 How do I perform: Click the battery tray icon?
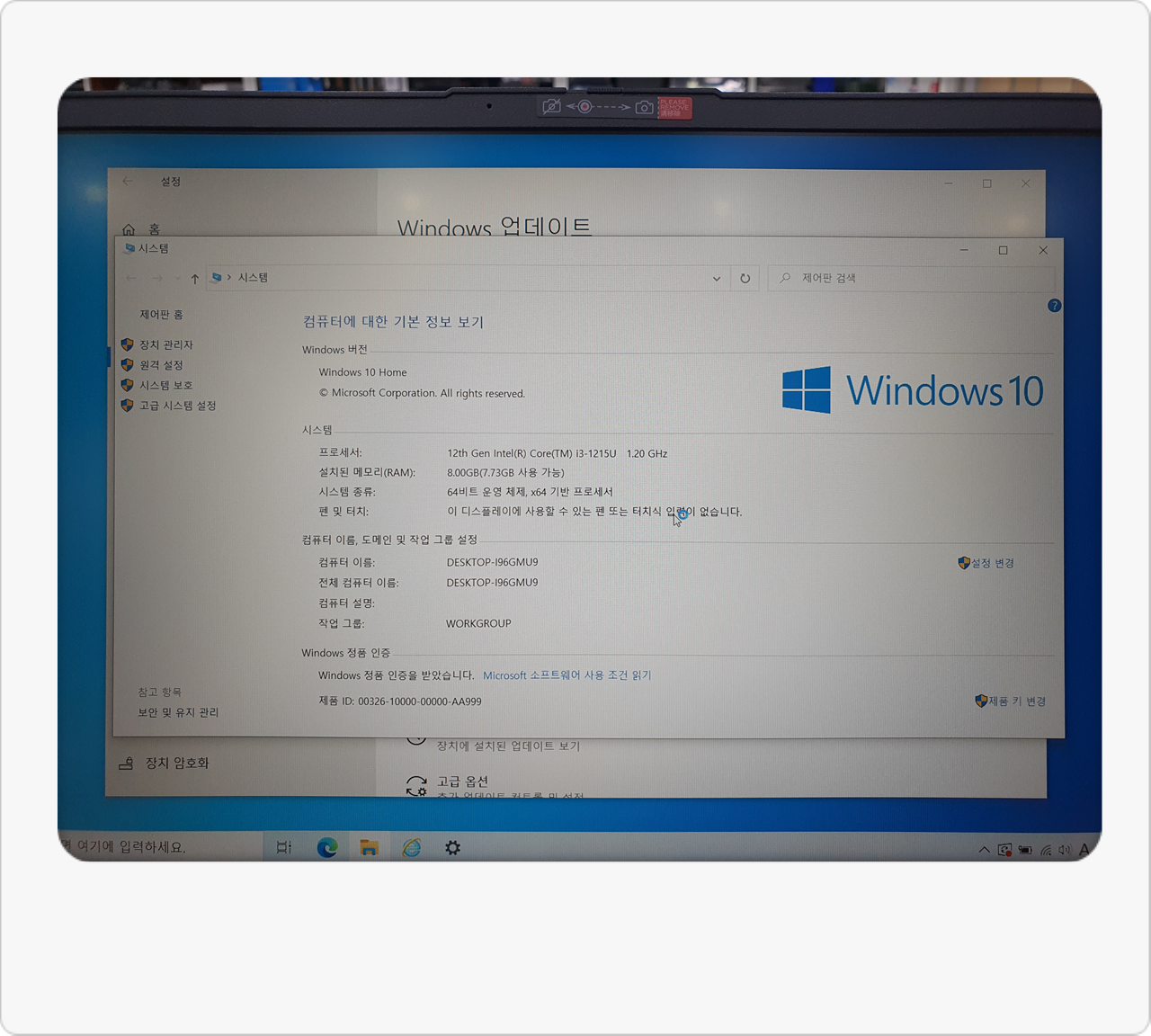tap(1025, 850)
